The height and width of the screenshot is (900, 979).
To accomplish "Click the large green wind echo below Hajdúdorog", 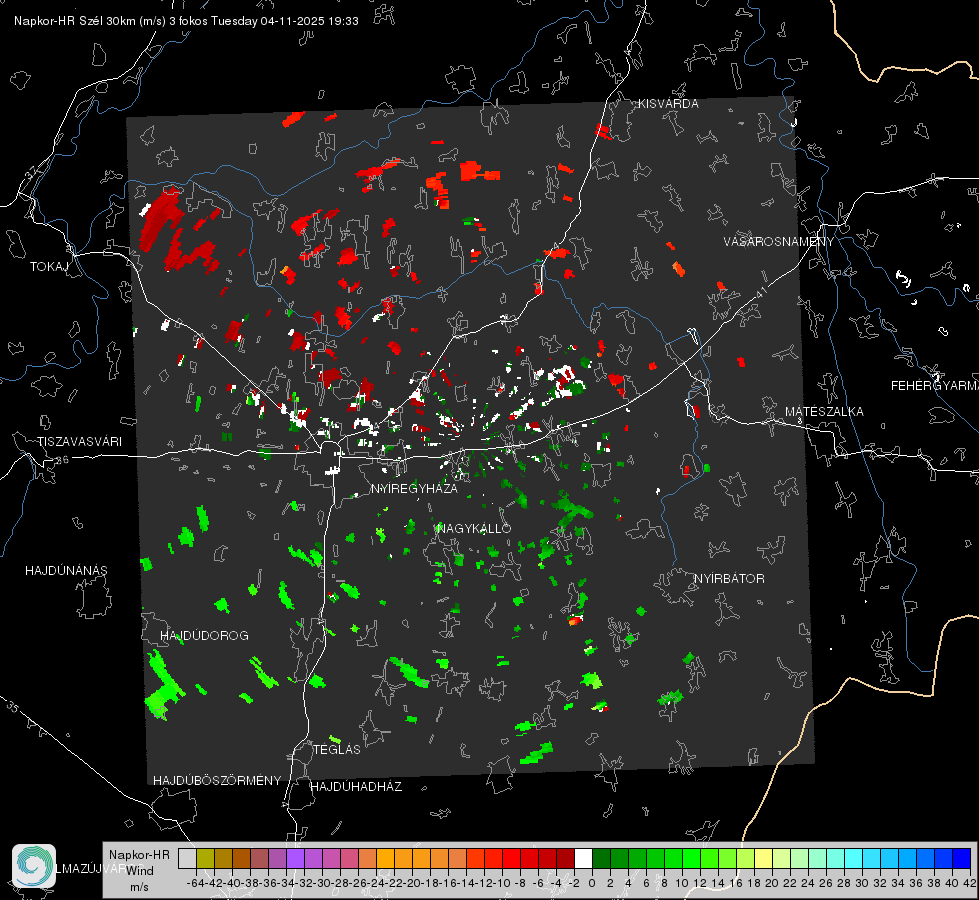I will 164,686.
